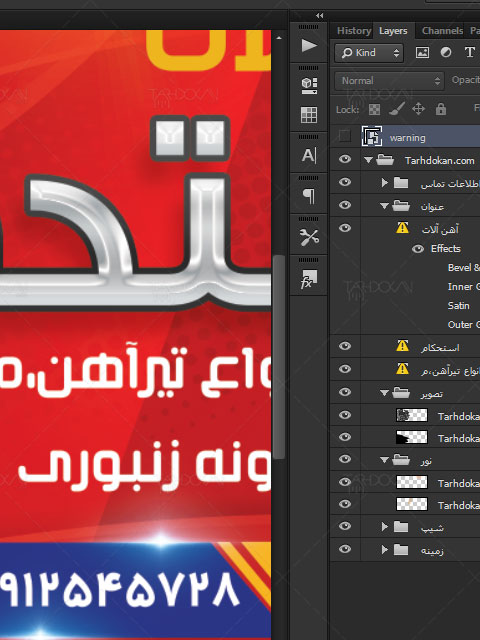Image resolution: width=480 pixels, height=640 pixels.
Task: Expand the اطلاعات تماس group
Action: pos(384,183)
